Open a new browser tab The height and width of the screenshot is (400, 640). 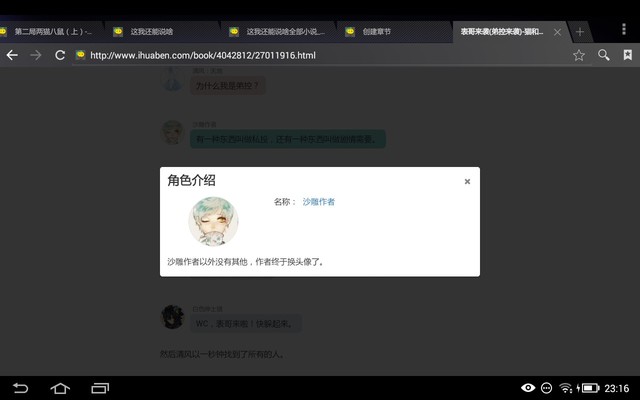click(x=580, y=32)
